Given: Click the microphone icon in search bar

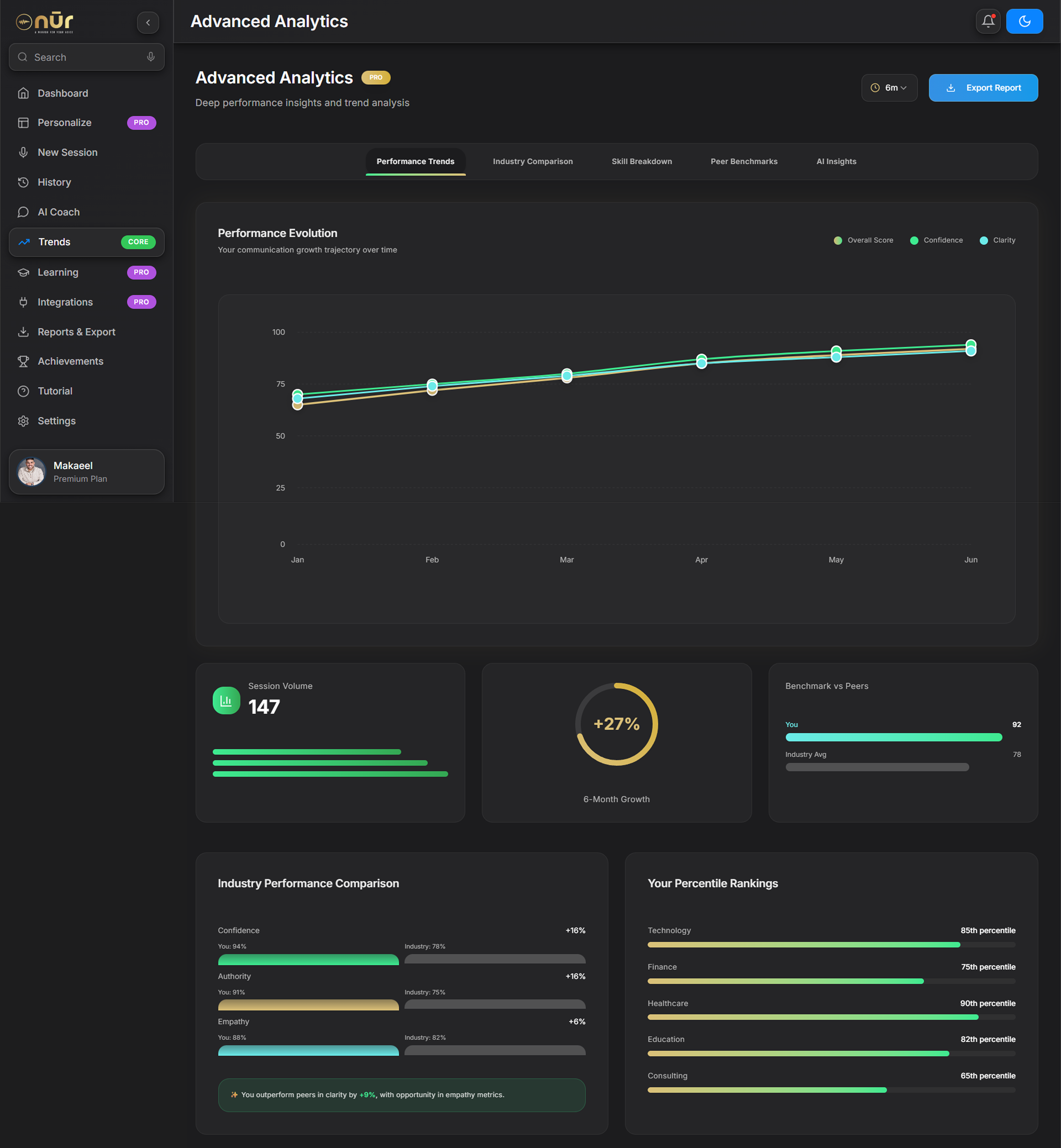Looking at the screenshot, I should click(x=150, y=57).
